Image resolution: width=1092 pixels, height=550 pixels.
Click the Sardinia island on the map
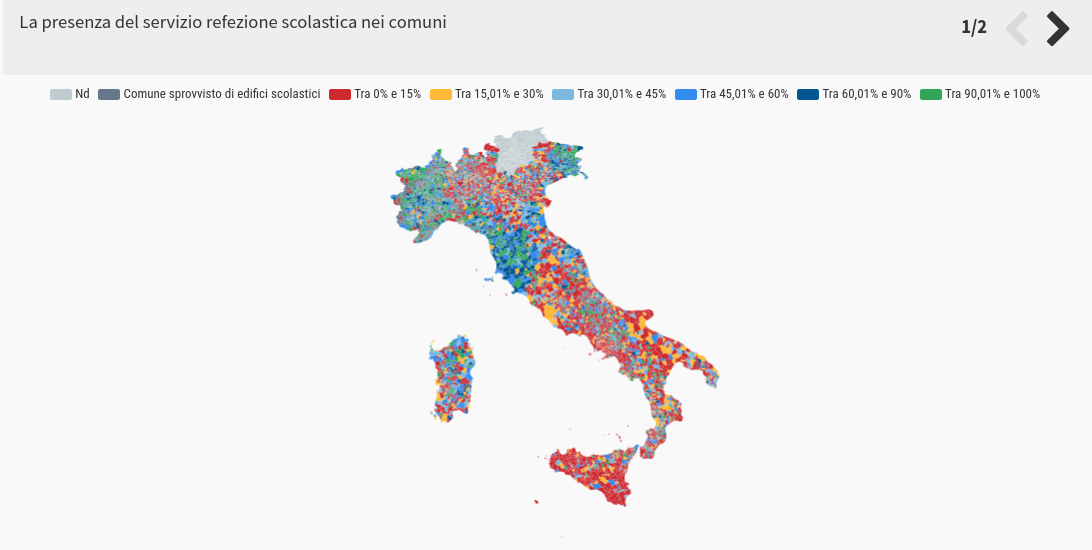click(451, 378)
